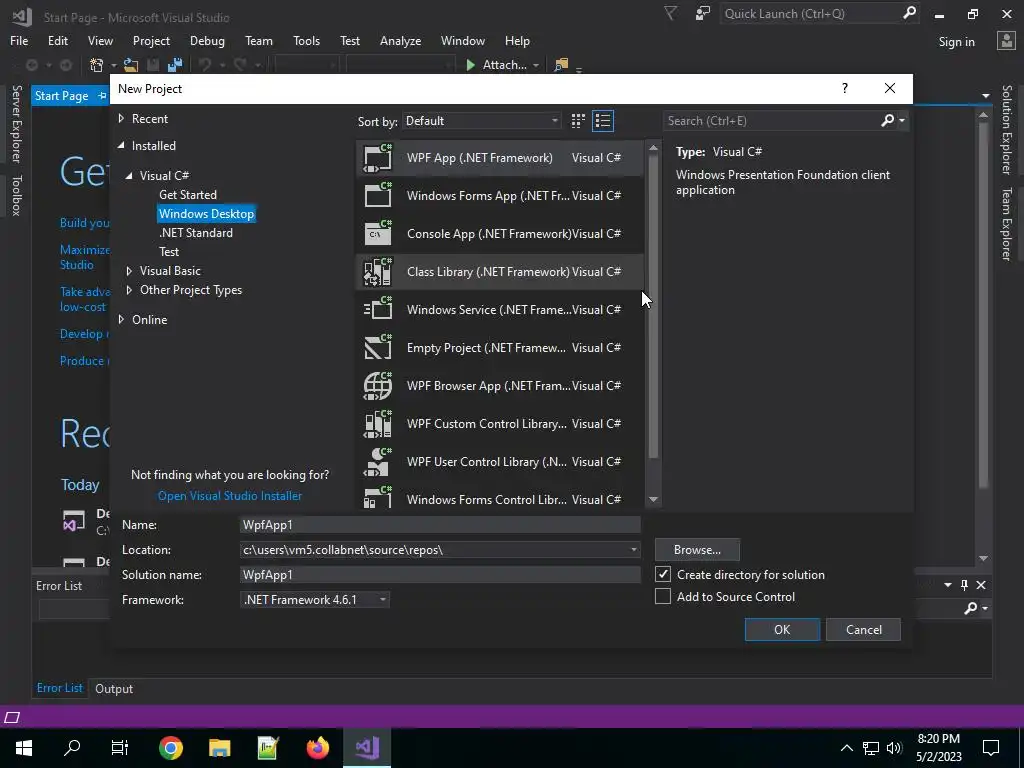Open the Analyze menu

pos(400,40)
